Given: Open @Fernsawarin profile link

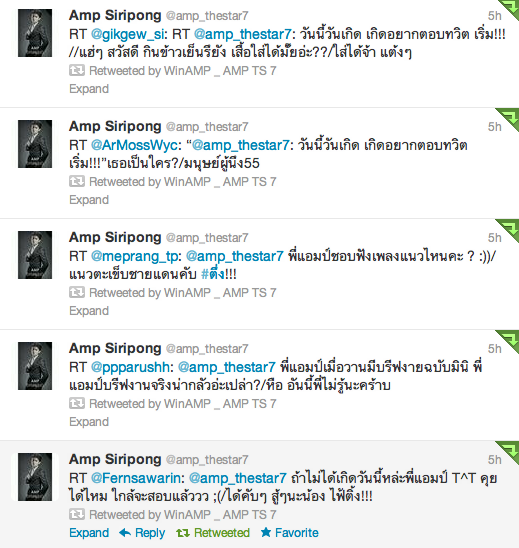Looking at the screenshot, I should [136, 478].
